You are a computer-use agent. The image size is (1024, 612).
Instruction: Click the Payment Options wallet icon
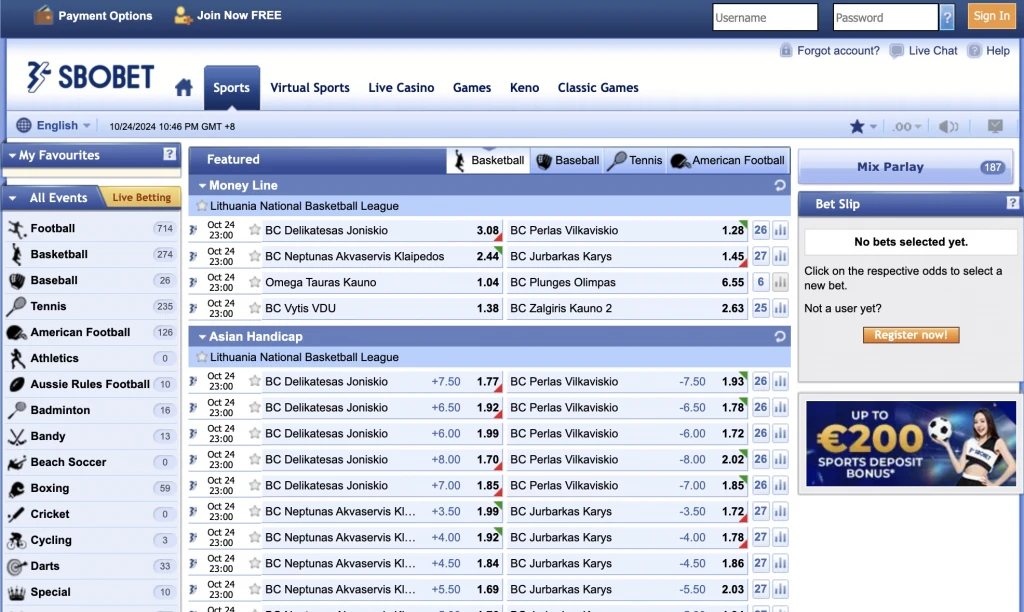43,15
